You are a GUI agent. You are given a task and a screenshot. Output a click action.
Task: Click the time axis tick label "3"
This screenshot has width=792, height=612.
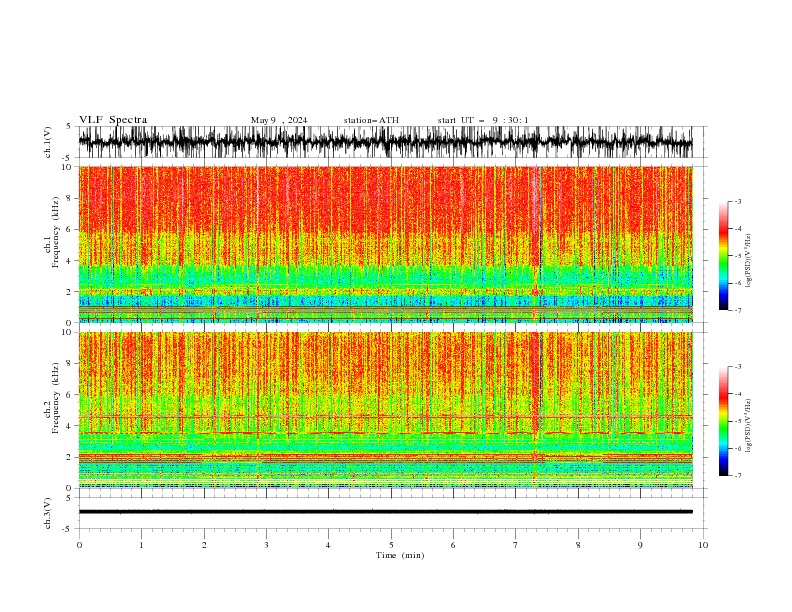coord(266,545)
